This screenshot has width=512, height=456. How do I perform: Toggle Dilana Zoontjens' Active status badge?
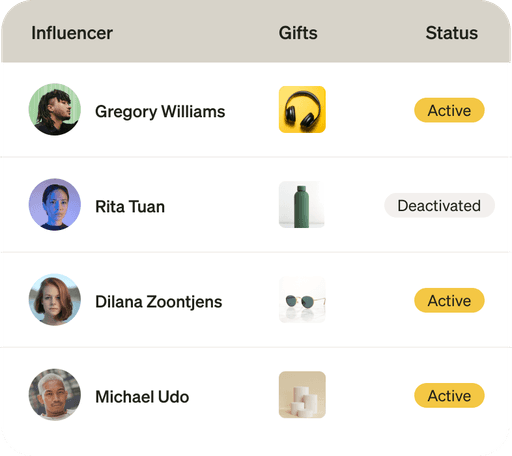coord(449,300)
